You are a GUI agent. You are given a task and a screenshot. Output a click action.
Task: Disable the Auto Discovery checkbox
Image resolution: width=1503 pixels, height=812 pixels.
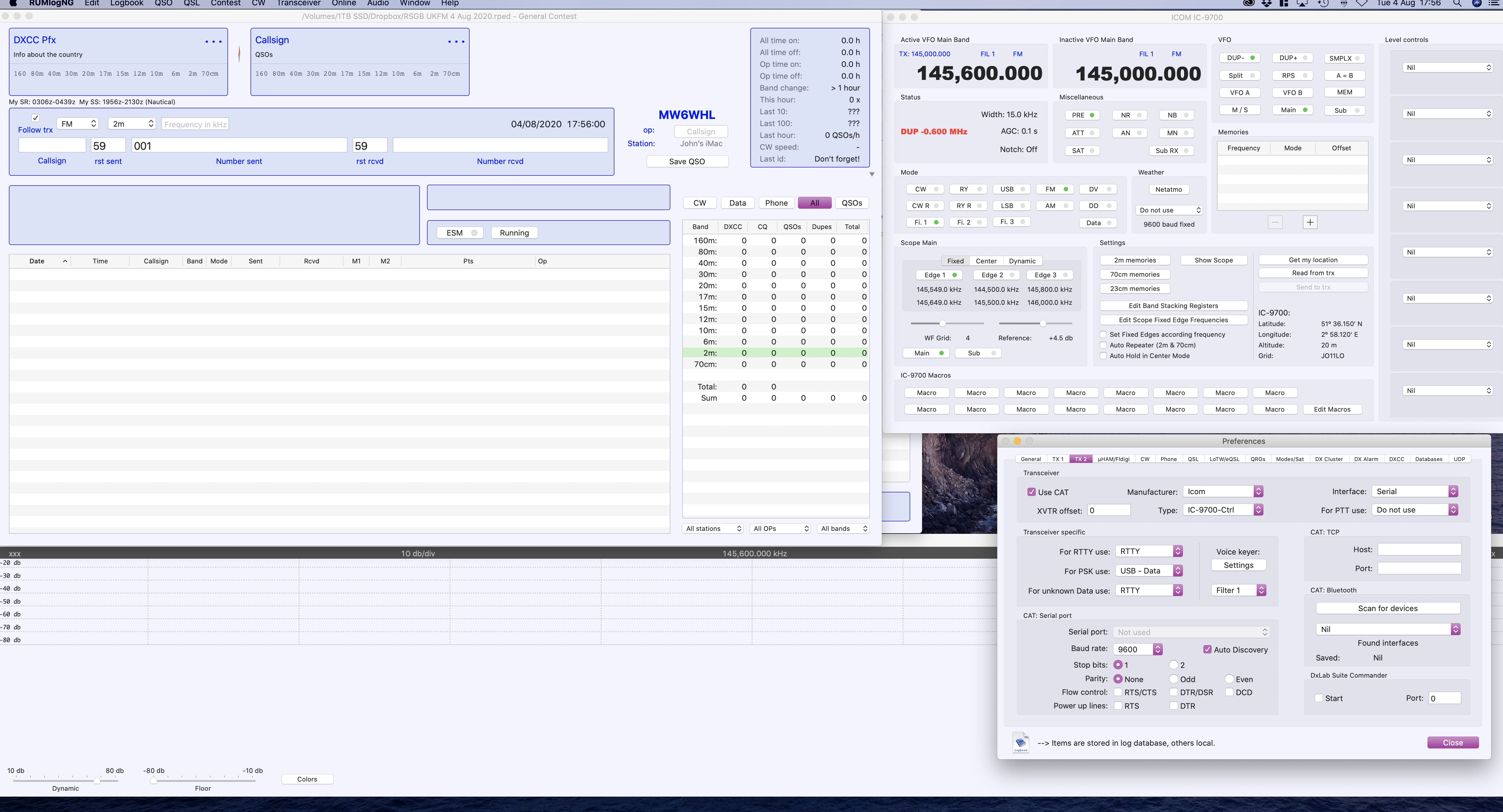click(1207, 649)
